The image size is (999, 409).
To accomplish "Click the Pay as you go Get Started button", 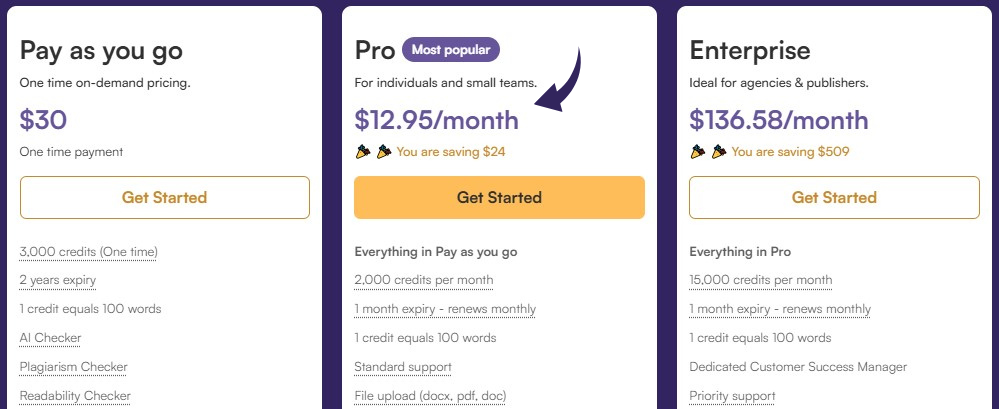I will [x=164, y=198].
